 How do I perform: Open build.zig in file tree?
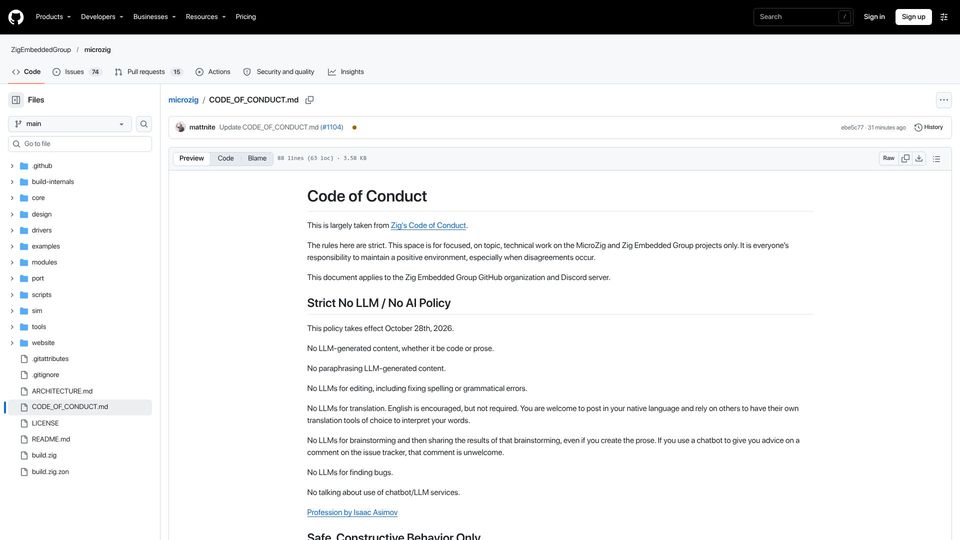tap(44, 456)
